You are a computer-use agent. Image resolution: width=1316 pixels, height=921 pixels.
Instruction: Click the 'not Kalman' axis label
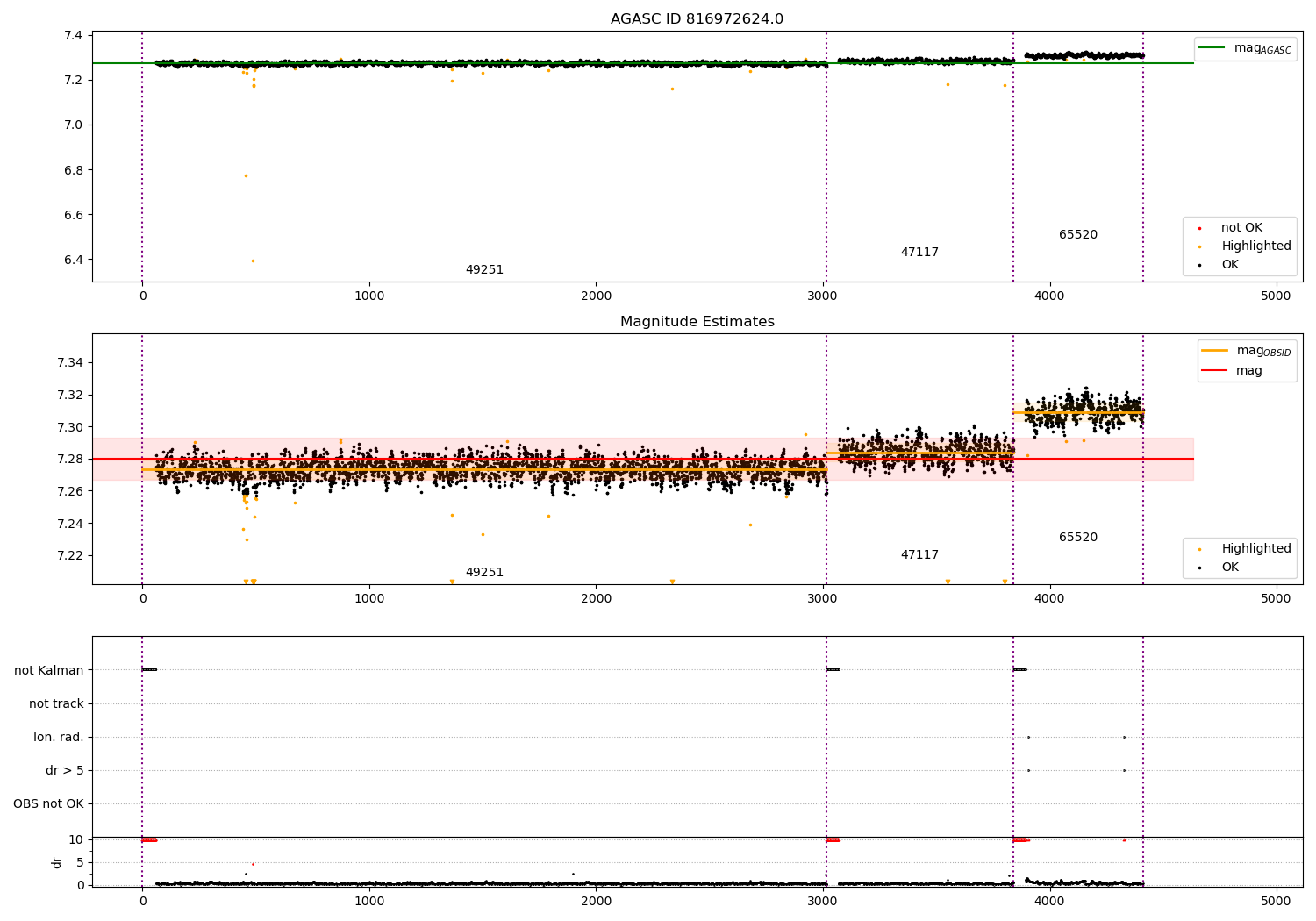[49, 670]
